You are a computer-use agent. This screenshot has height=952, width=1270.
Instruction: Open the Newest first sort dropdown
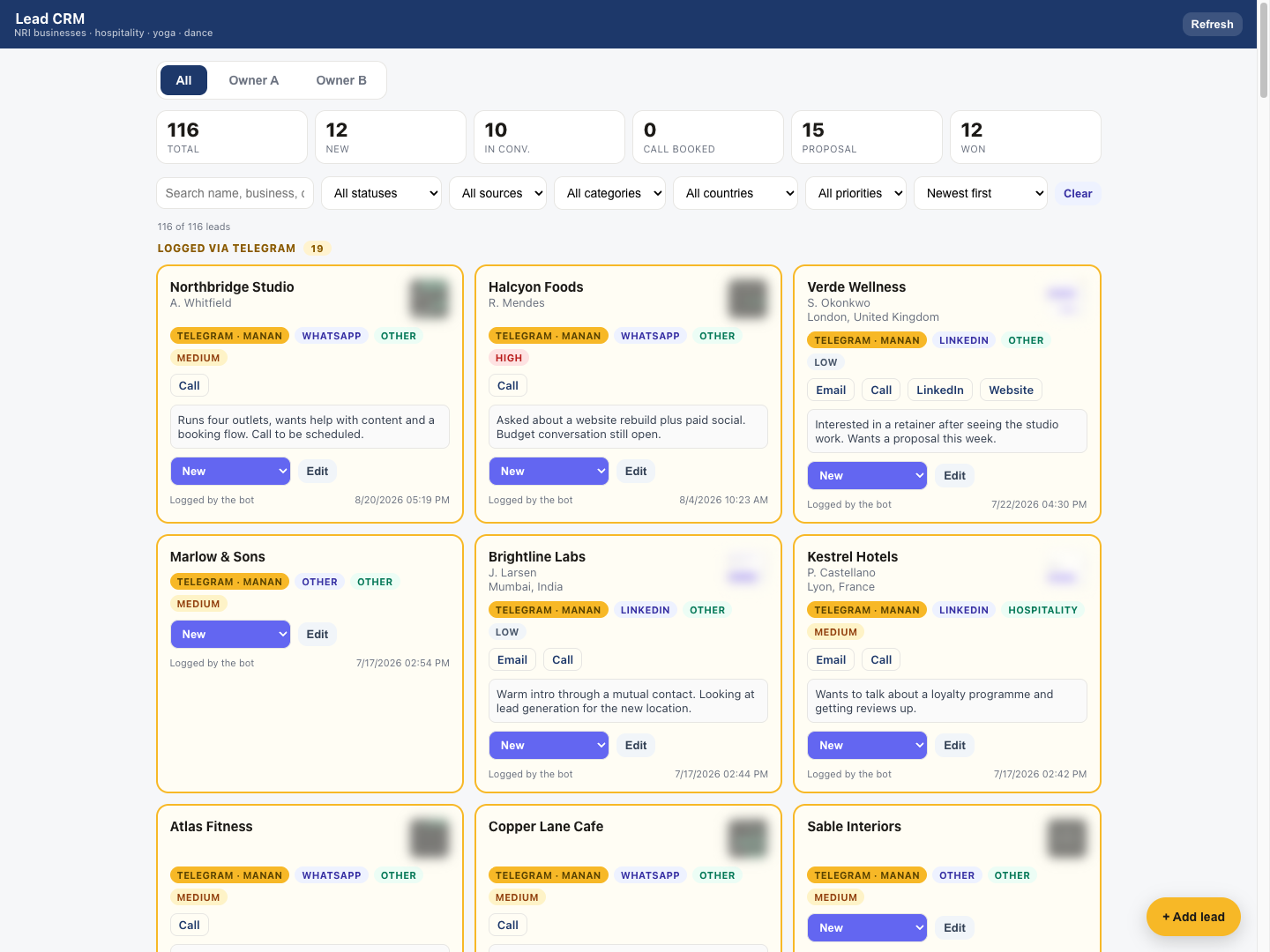[x=981, y=193]
